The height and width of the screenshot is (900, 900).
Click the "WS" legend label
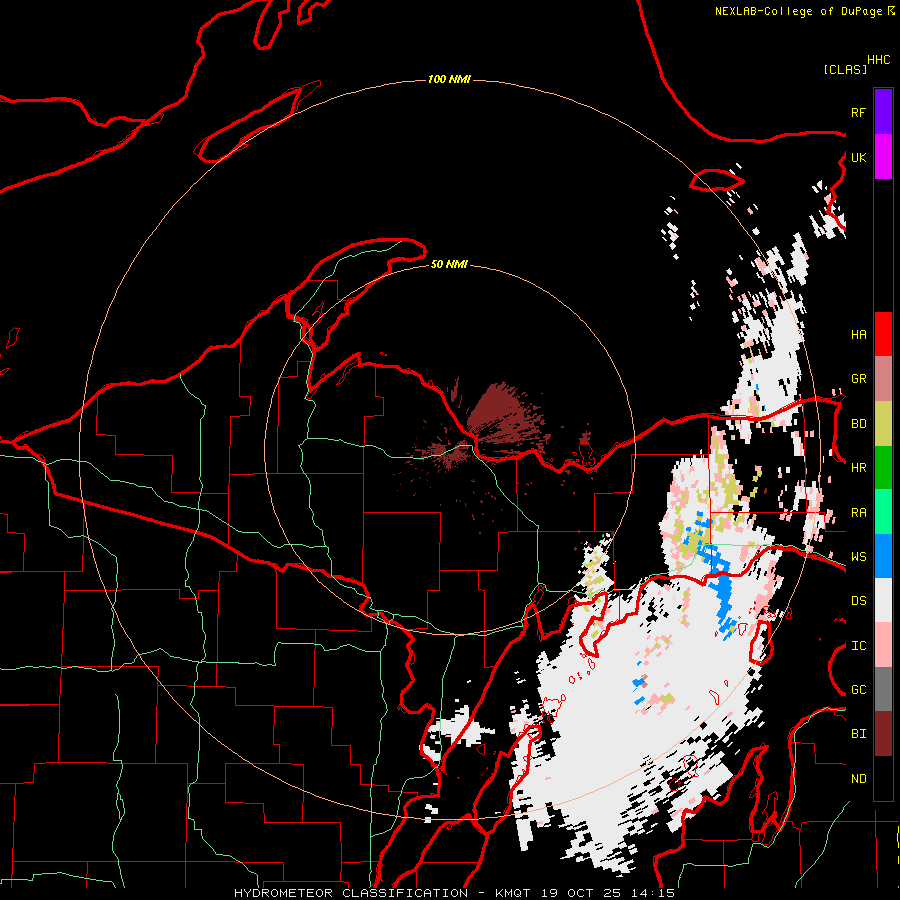[x=858, y=557]
